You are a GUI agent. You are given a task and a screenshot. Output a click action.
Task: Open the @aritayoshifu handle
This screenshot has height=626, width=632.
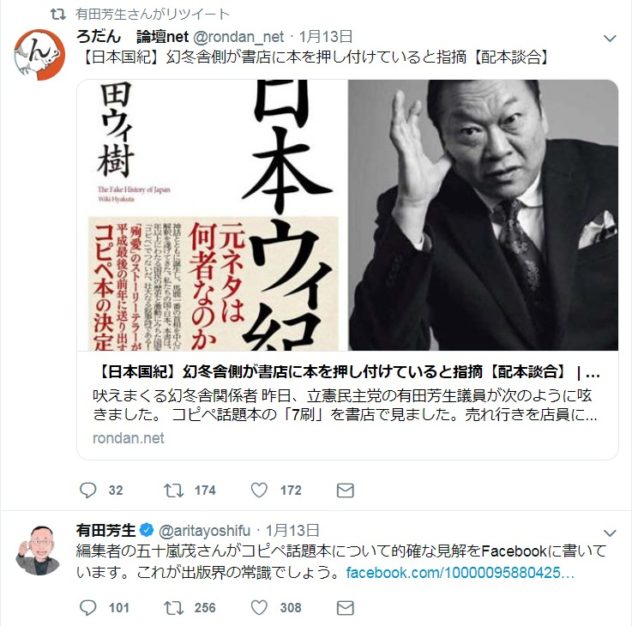[x=205, y=530]
